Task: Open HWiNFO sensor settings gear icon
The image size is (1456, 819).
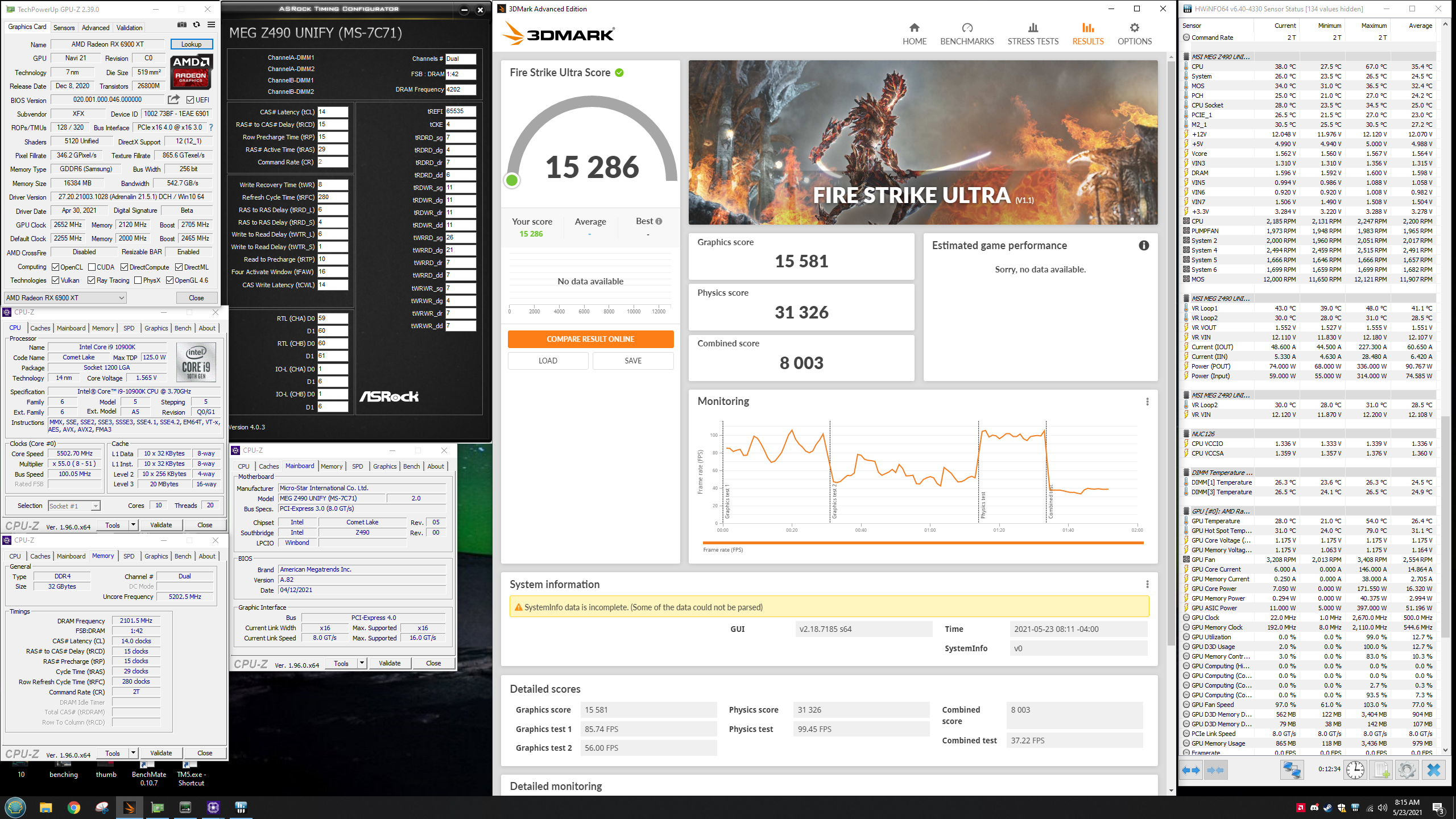Action: [x=1407, y=770]
